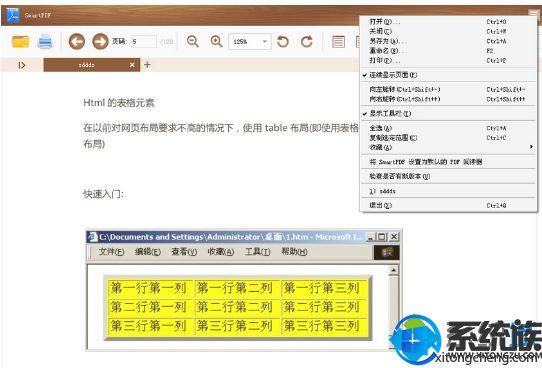
Task: Click the '快速入门:' text in the document
Action: [103, 194]
